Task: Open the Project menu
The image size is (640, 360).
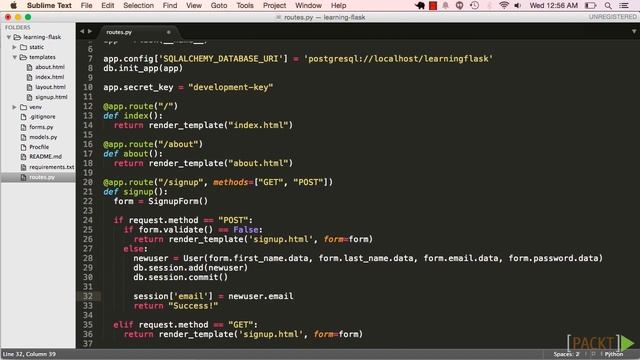Action: pos(274,5)
